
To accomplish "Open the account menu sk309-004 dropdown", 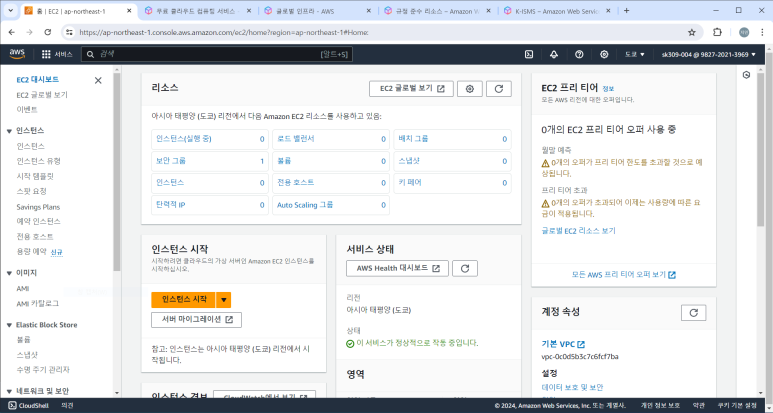I will [708, 54].
